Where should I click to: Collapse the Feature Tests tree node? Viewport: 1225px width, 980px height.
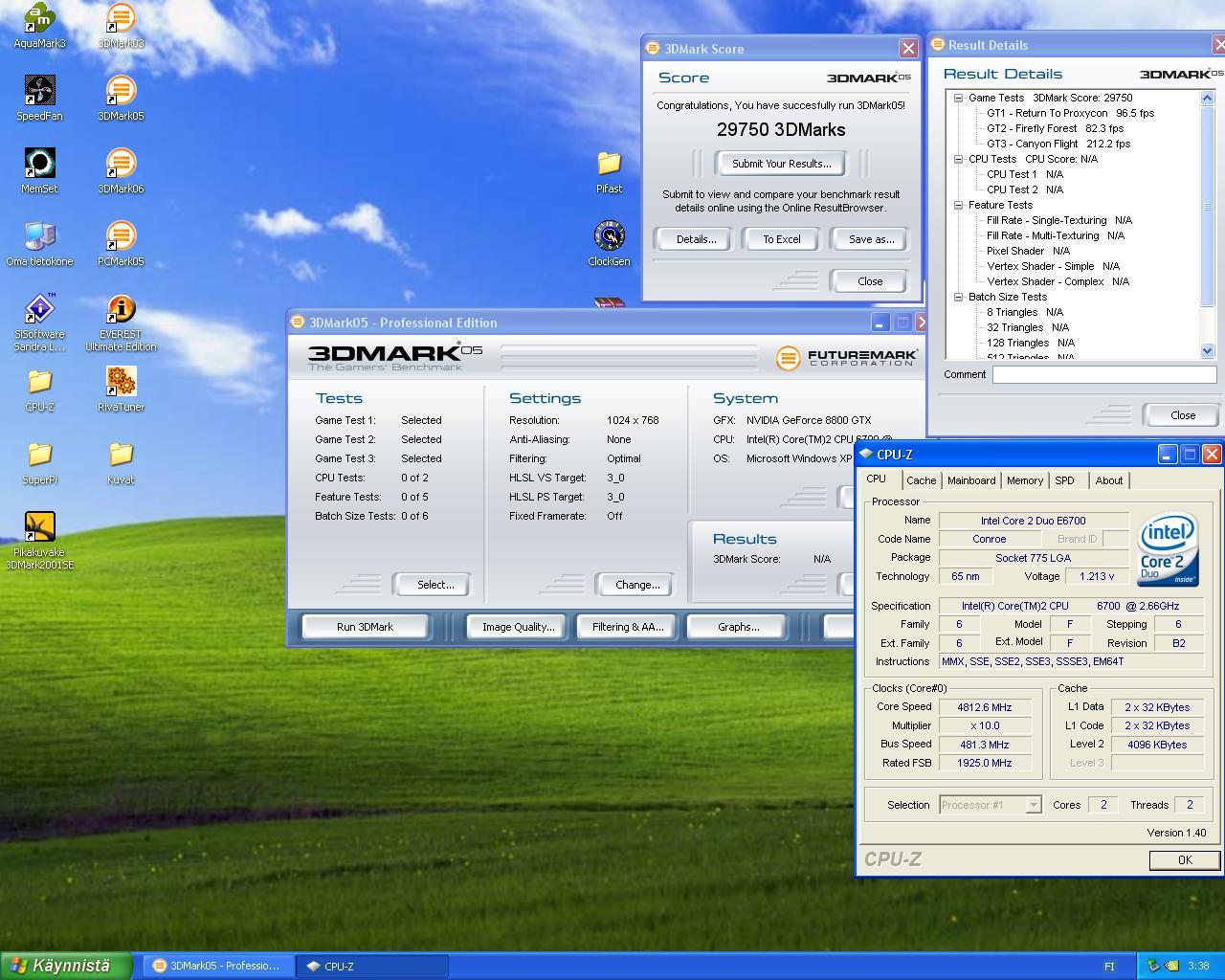point(958,205)
